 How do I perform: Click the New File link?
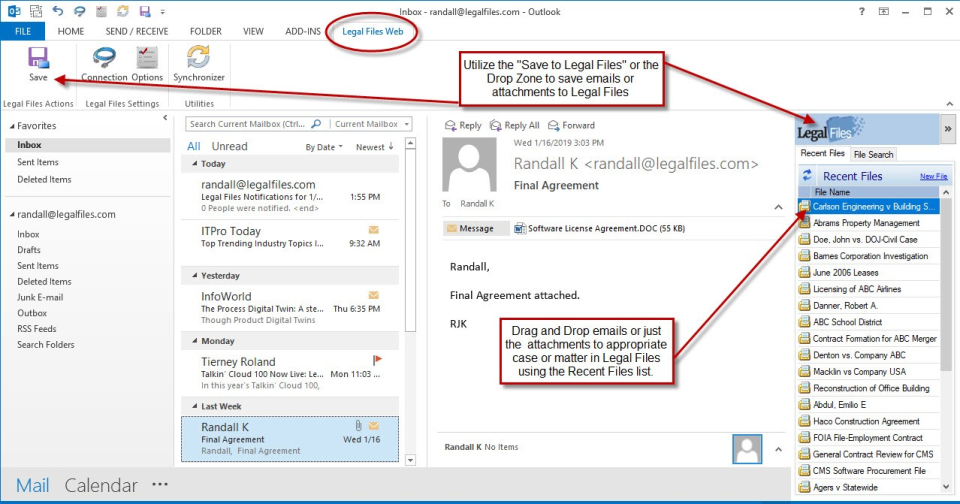tap(934, 176)
